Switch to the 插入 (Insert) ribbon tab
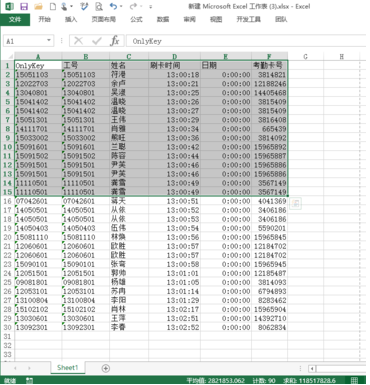The image size is (370, 385). [x=71, y=19]
